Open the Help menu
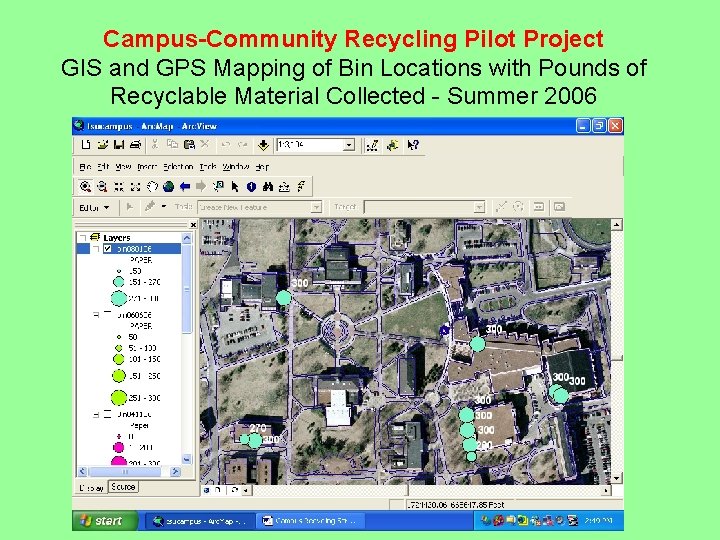The width and height of the screenshot is (720, 540). click(x=262, y=167)
